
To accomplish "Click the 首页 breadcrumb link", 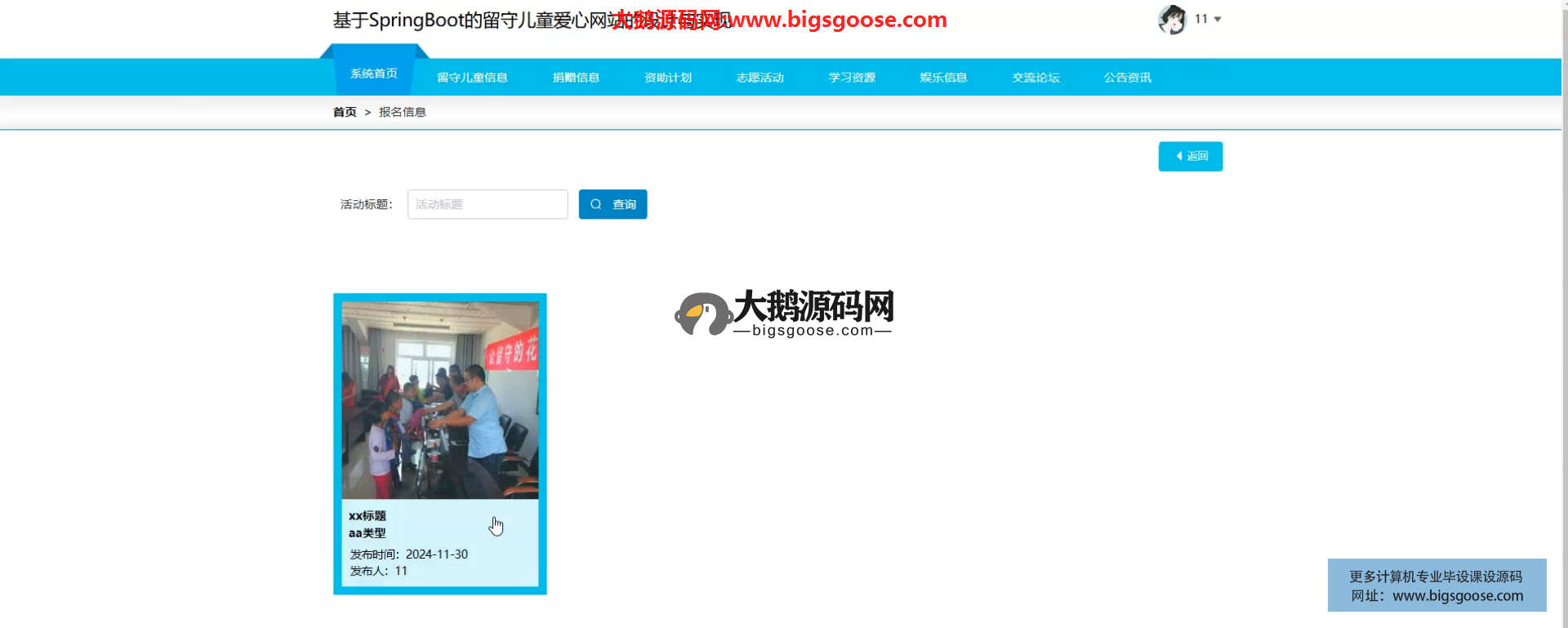I will pyautogui.click(x=345, y=112).
